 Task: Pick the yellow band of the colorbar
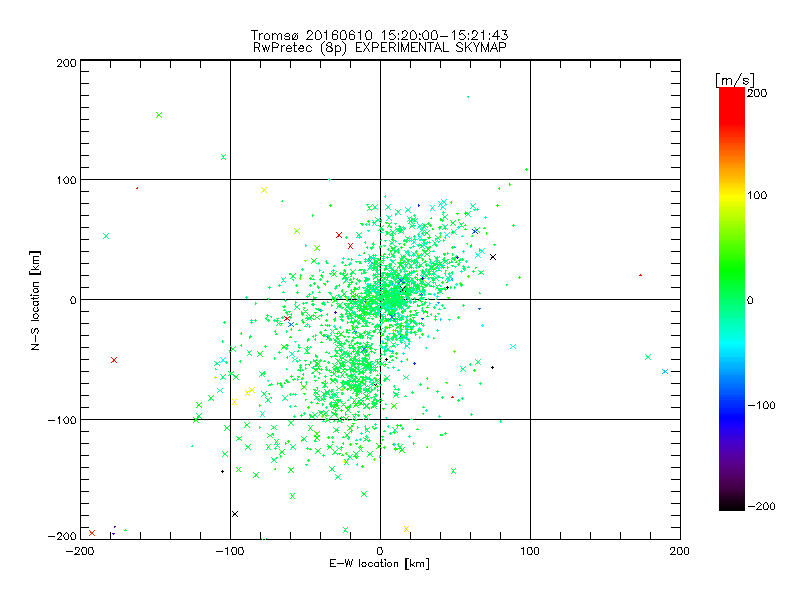pyautogui.click(x=732, y=195)
